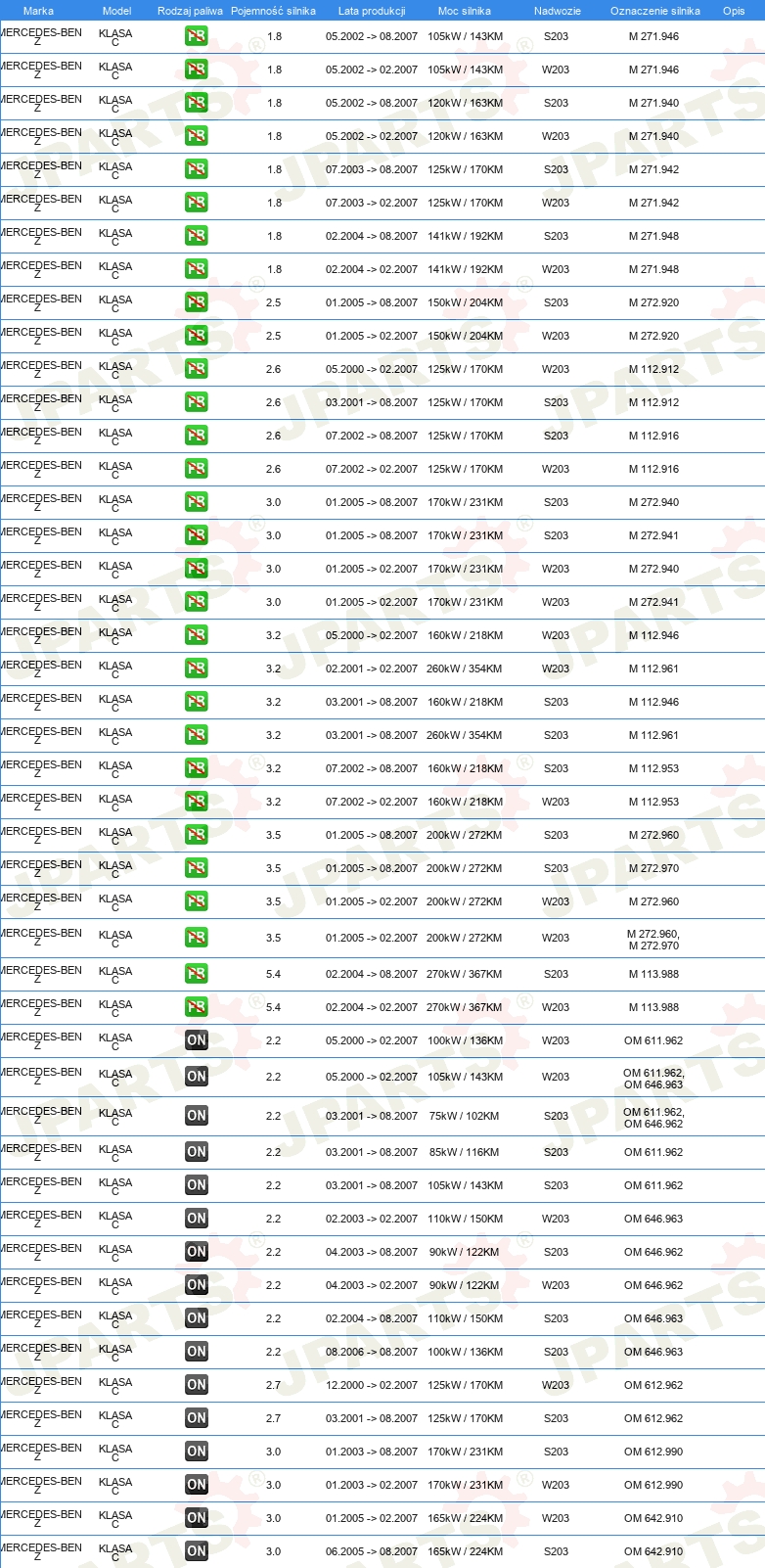
Task: Click the Model column header
Action: click(x=116, y=11)
